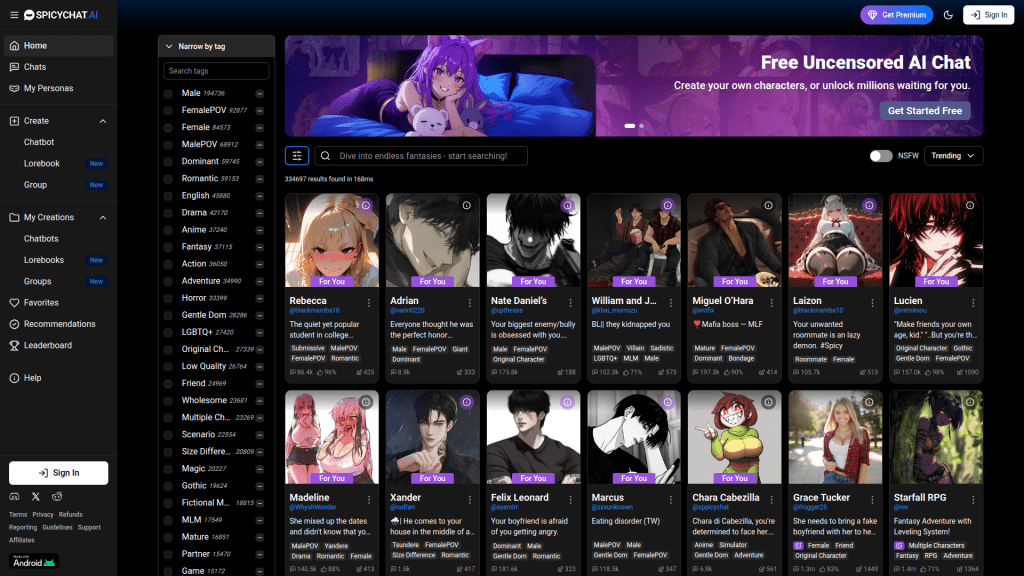
Task: Open three-dot menu on Xander card
Action: [x=470, y=500]
